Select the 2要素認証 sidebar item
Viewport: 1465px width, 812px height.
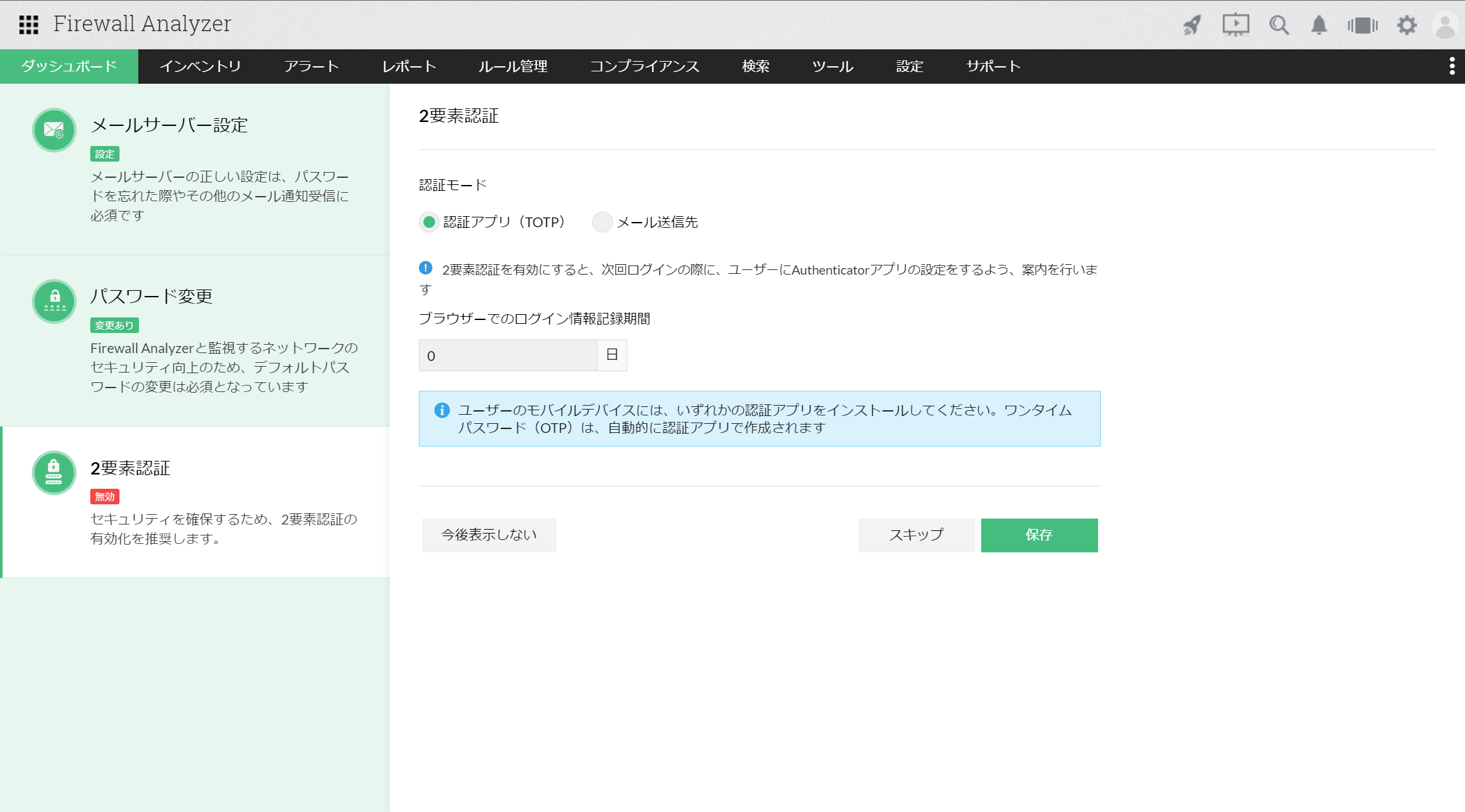click(x=195, y=501)
